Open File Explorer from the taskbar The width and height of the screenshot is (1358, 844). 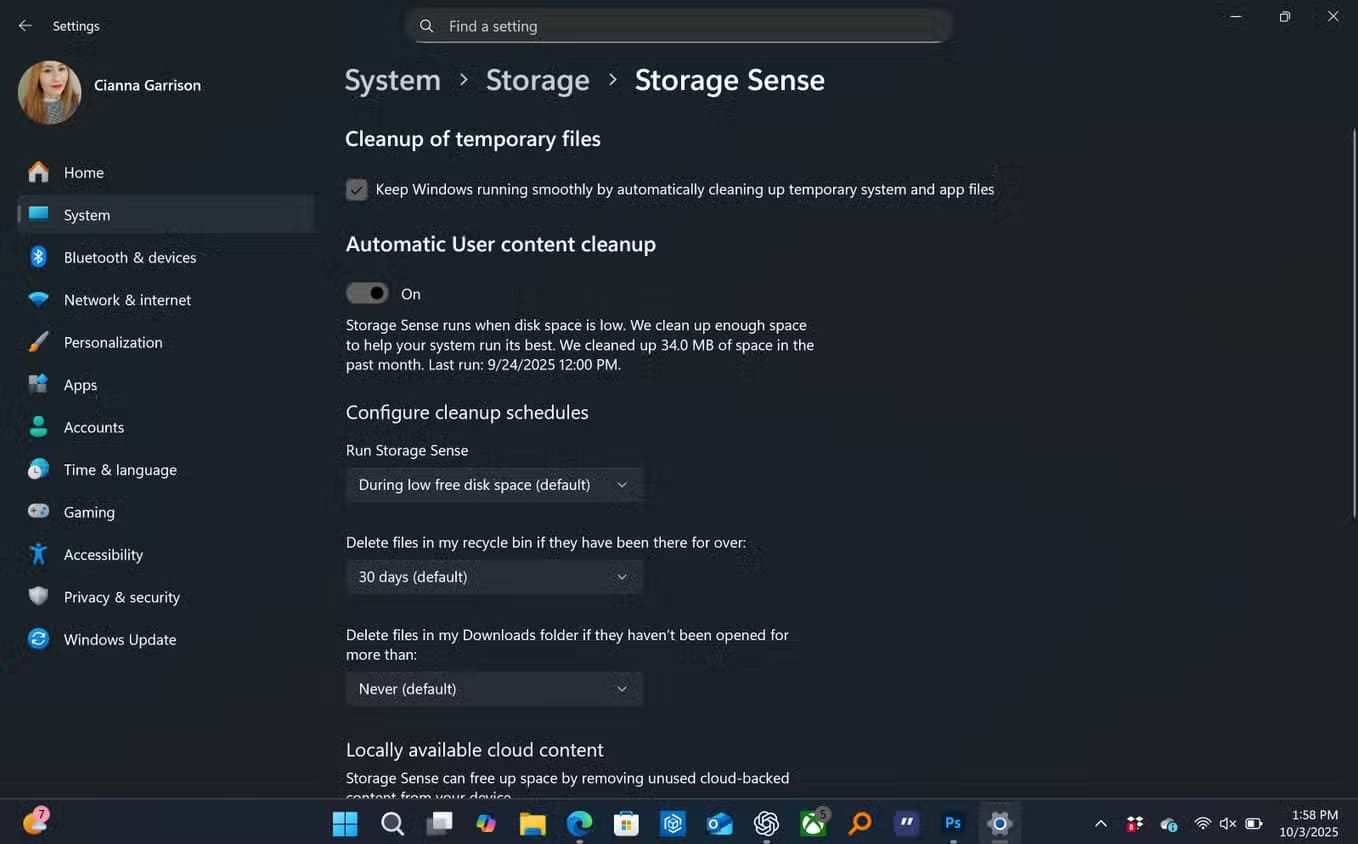[x=532, y=823]
